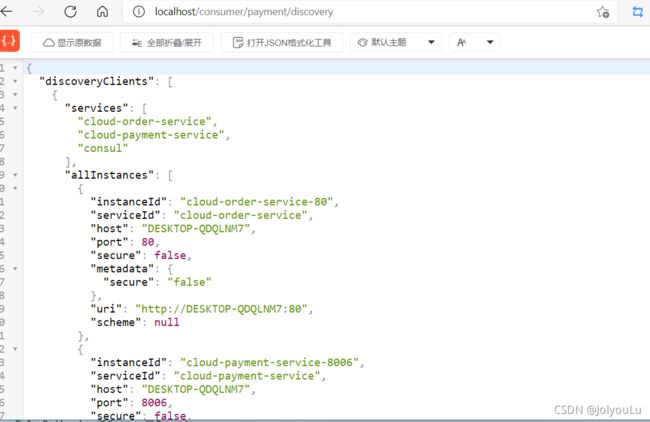
Task: Select the "cloud-order-service" entry in services
Action: click(x=145, y=121)
